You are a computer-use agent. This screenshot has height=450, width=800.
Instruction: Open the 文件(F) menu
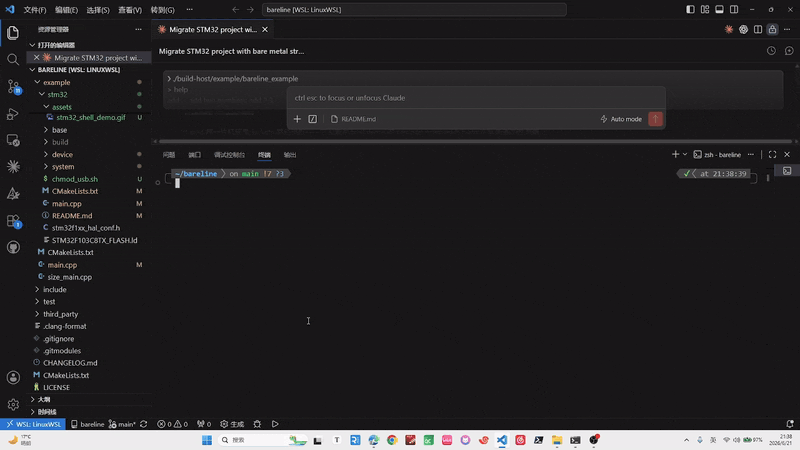click(35, 10)
